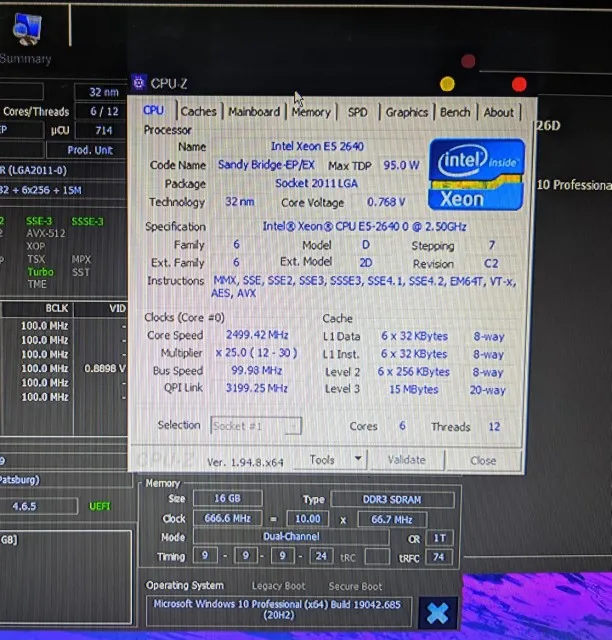Click the Intel Xeon inside logo
Image resolution: width=612 pixels, height=640 pixels.
tap(476, 174)
